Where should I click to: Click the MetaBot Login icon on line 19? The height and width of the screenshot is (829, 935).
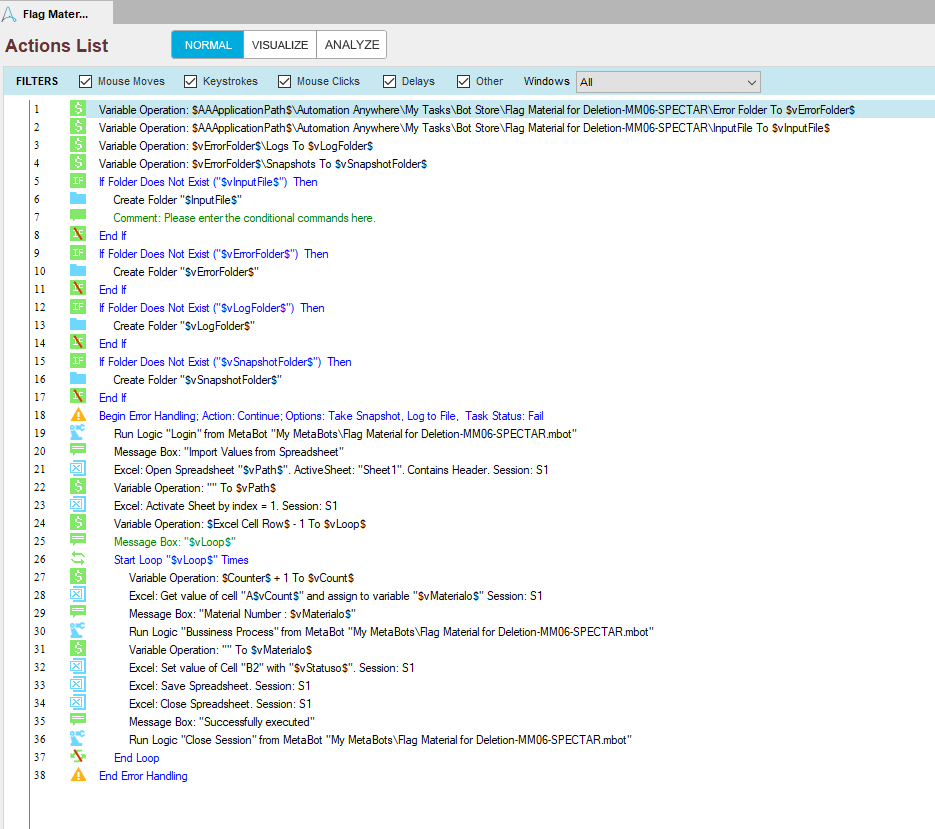coord(78,433)
